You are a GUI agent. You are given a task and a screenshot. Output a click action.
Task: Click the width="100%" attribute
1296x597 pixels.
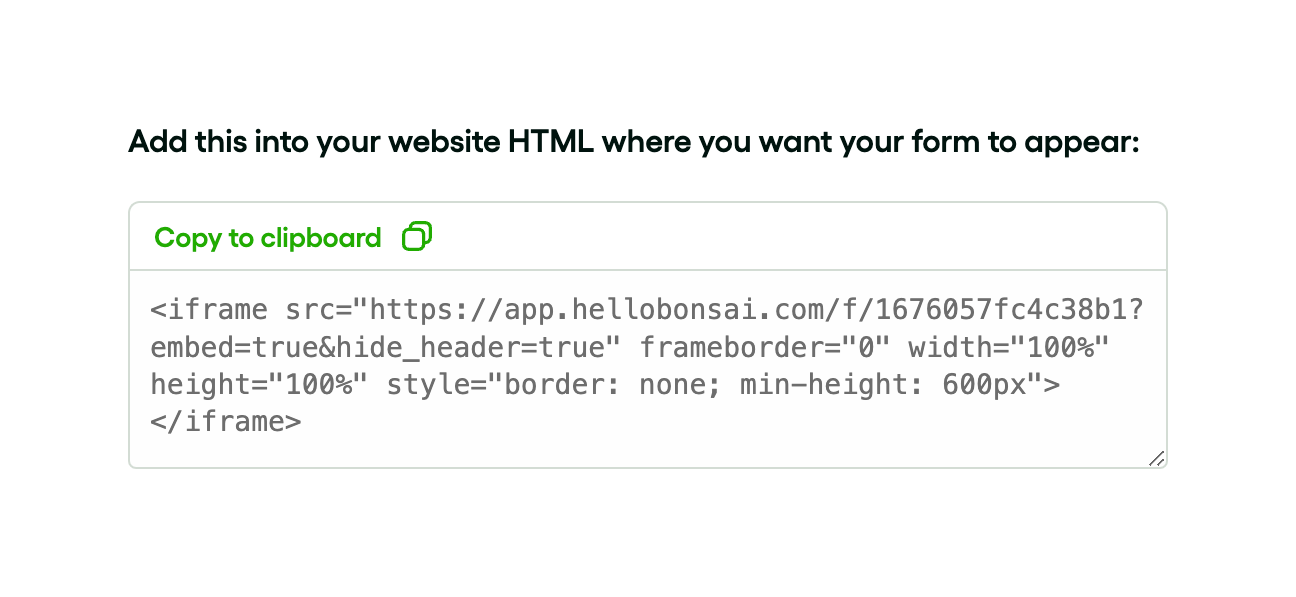pyautogui.click(x=1009, y=348)
